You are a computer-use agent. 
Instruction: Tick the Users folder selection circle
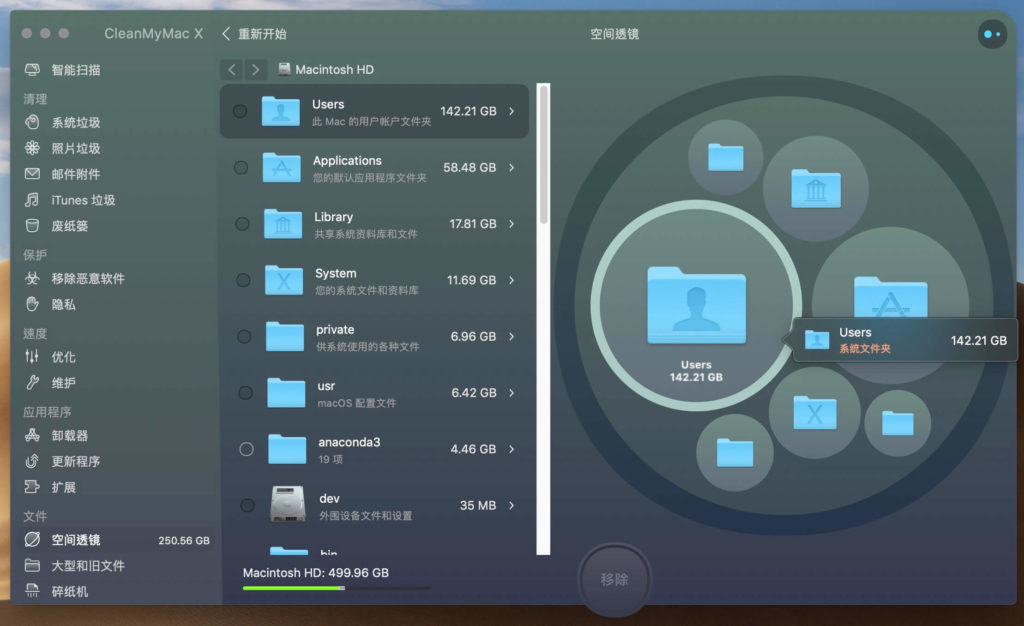click(240, 111)
